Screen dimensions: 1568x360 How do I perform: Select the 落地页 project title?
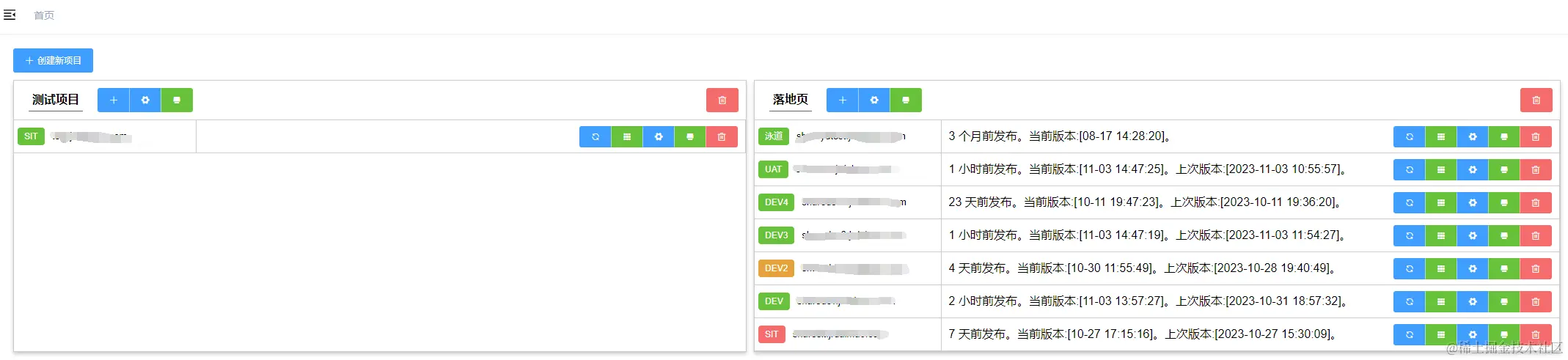click(791, 100)
